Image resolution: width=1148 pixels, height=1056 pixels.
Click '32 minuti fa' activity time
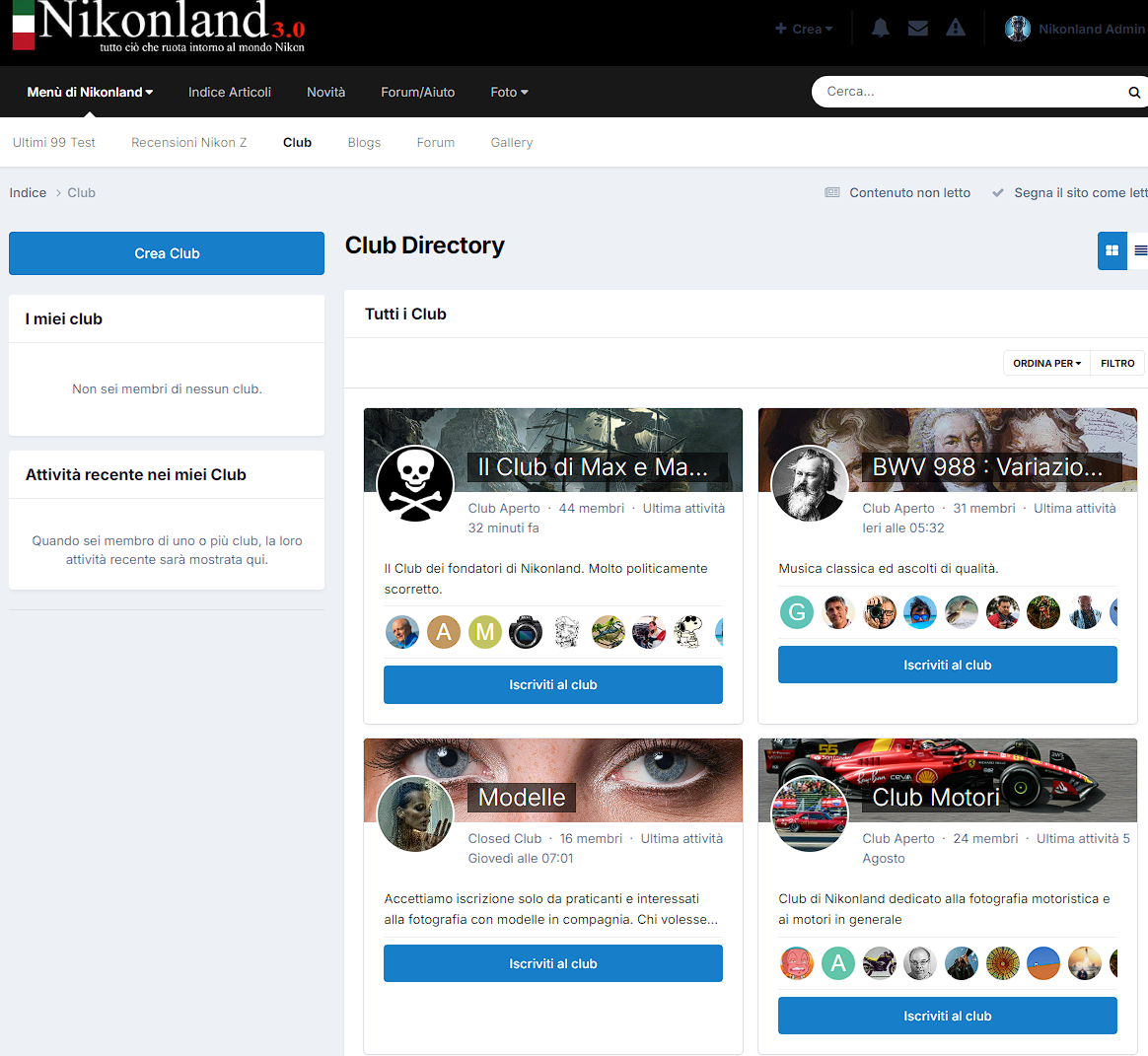pos(503,528)
